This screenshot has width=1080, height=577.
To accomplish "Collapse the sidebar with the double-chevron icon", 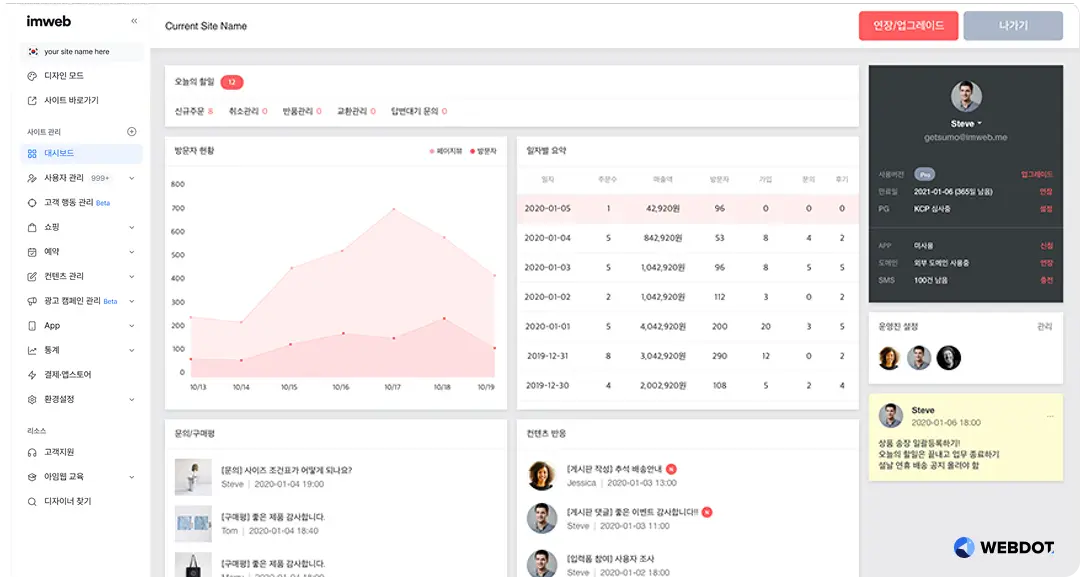I will [134, 21].
